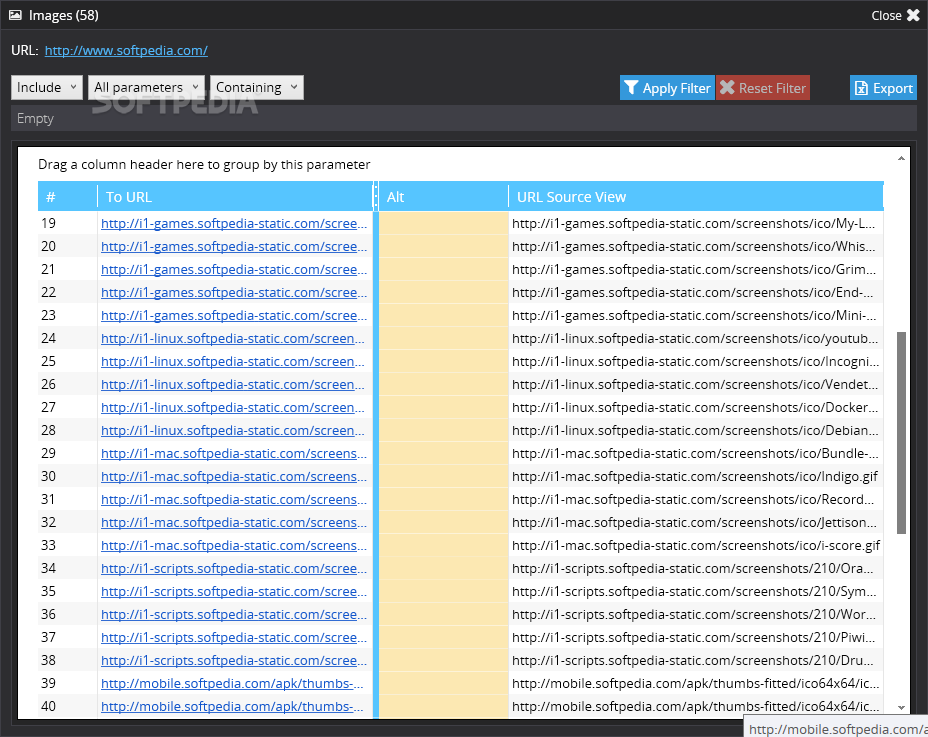Viewport: 928px width, 737px height.
Task: Click the column resize grip before Alt
Action: point(375,197)
